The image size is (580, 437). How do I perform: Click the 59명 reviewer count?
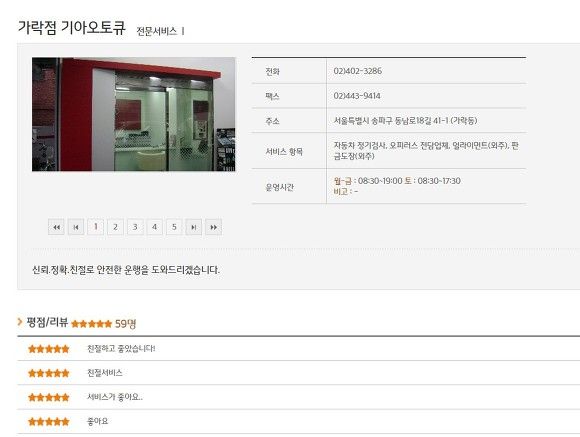click(125, 324)
